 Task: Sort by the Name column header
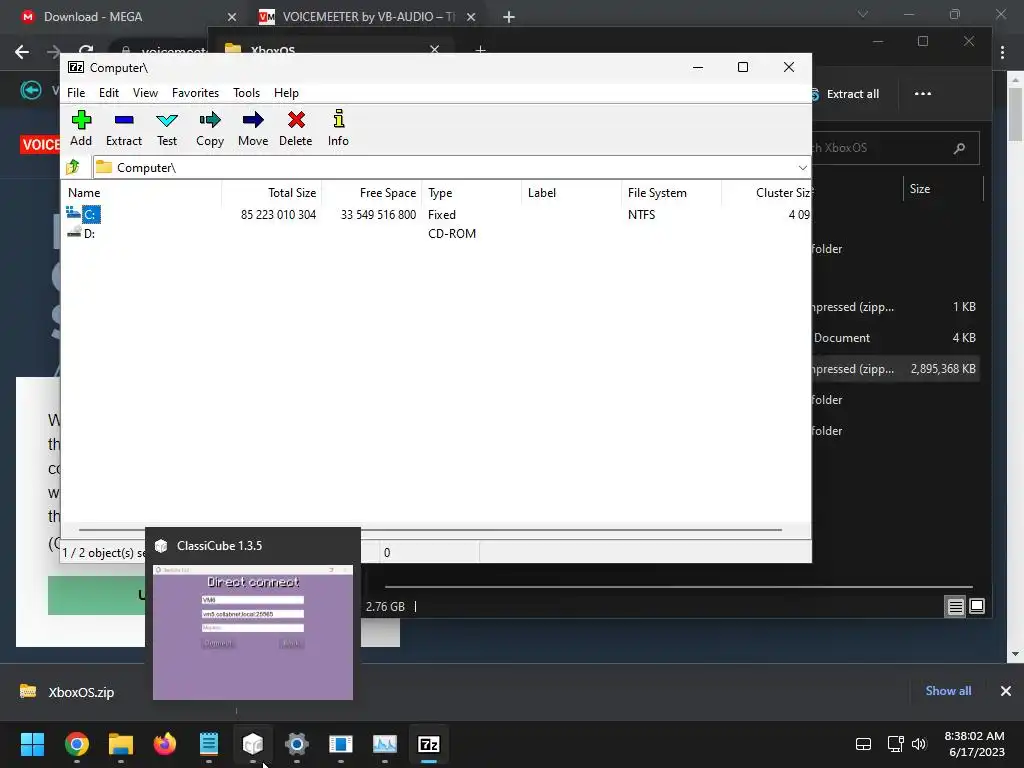(142, 193)
